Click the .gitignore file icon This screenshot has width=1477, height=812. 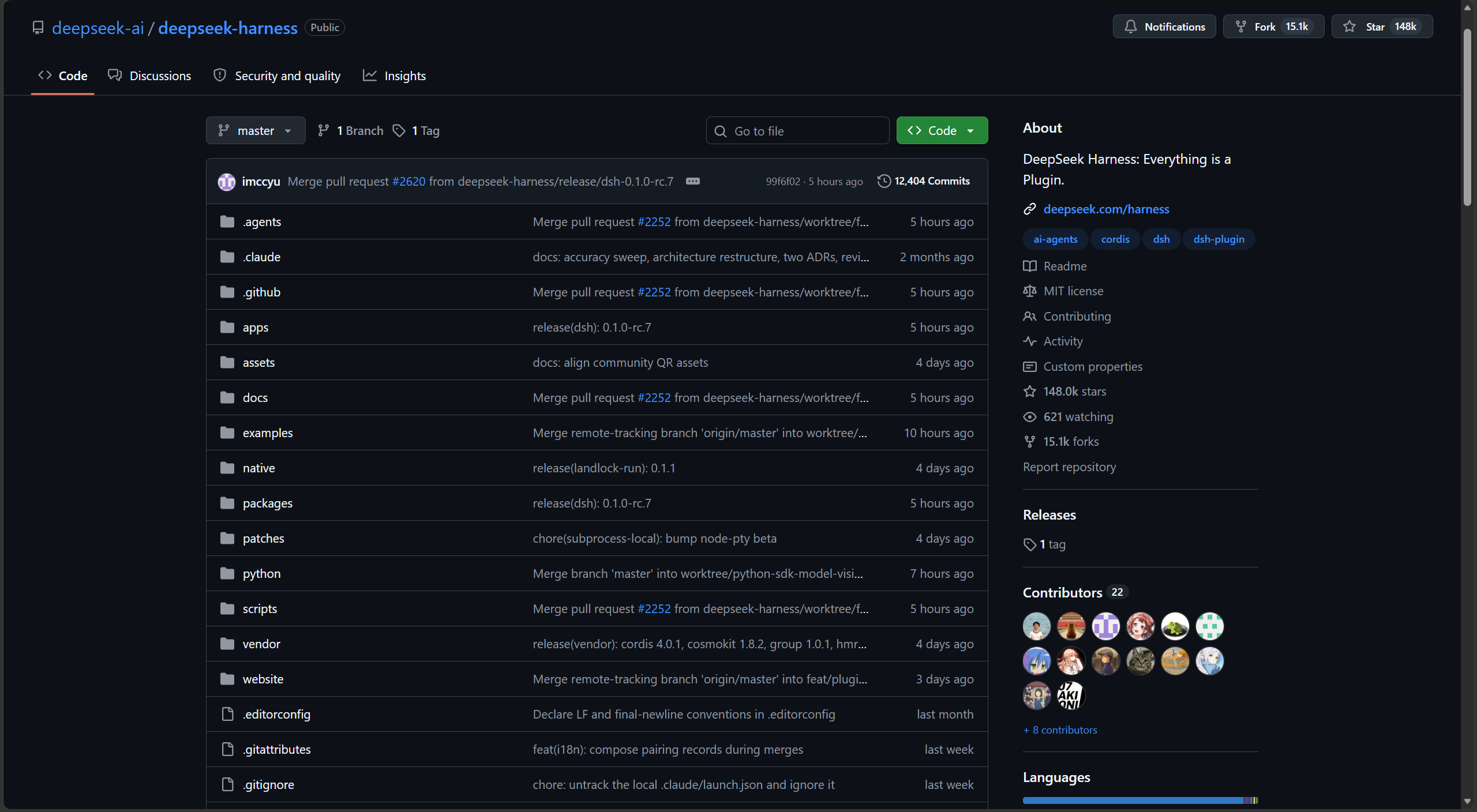click(x=228, y=785)
